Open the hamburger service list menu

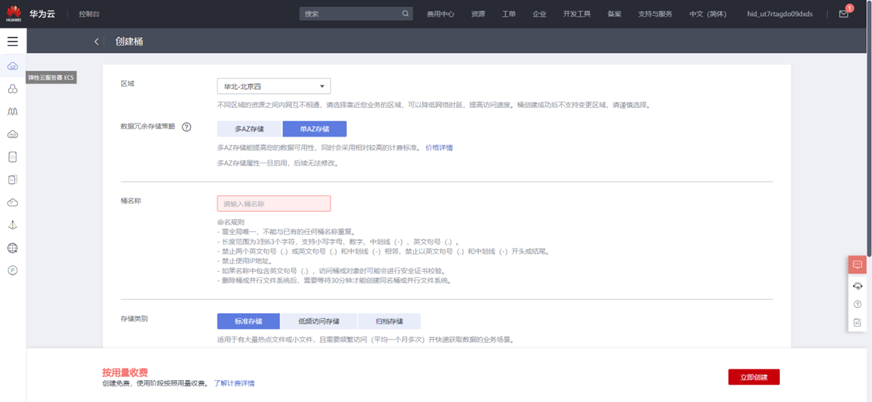point(12,41)
